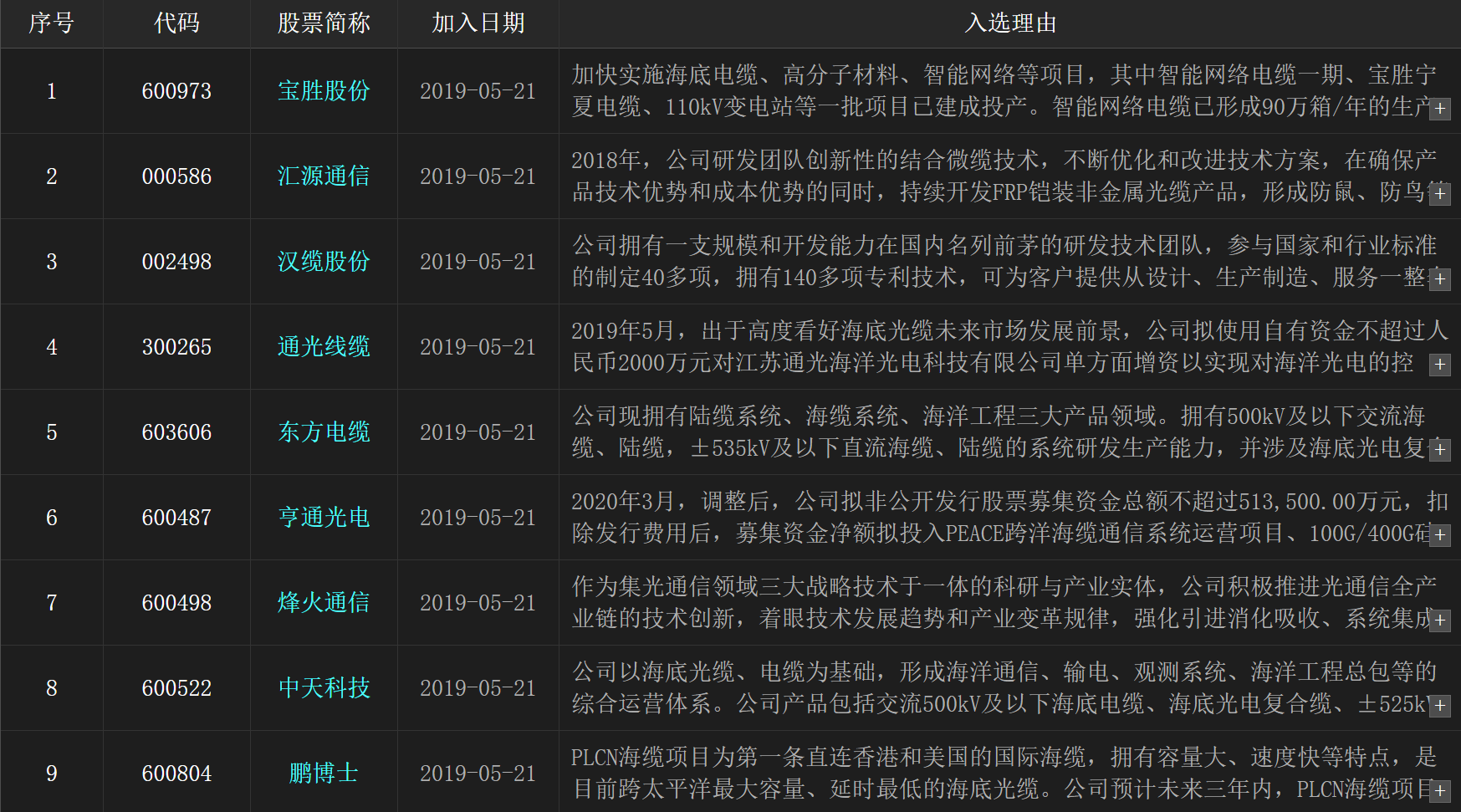This screenshot has height=812, width=1461.
Task: Expand the reason text for 中天科技 row
Action: (x=1439, y=706)
